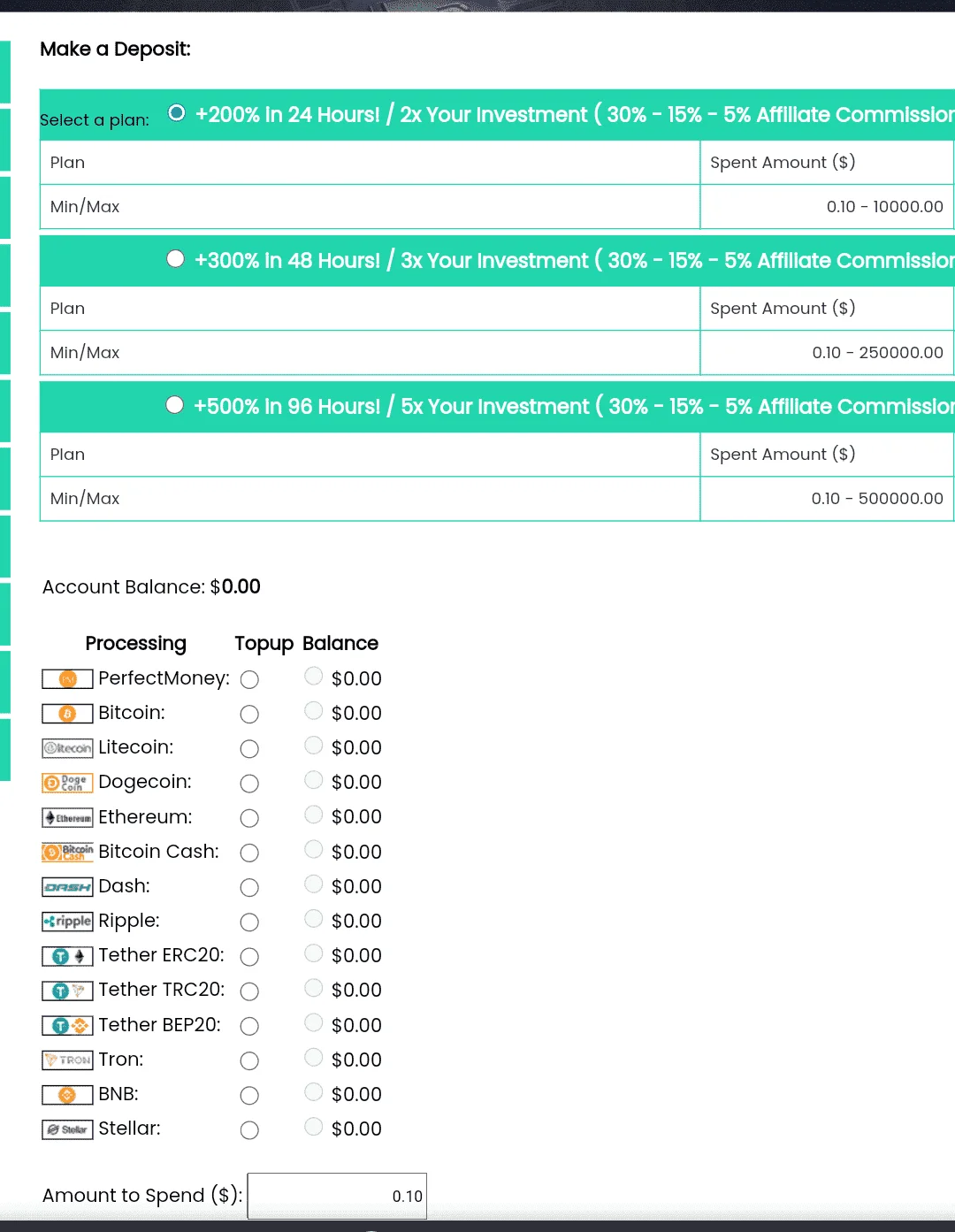Select PerfectMoney balance radio
Image resolution: width=955 pixels, height=1232 pixels.
pyautogui.click(x=313, y=676)
